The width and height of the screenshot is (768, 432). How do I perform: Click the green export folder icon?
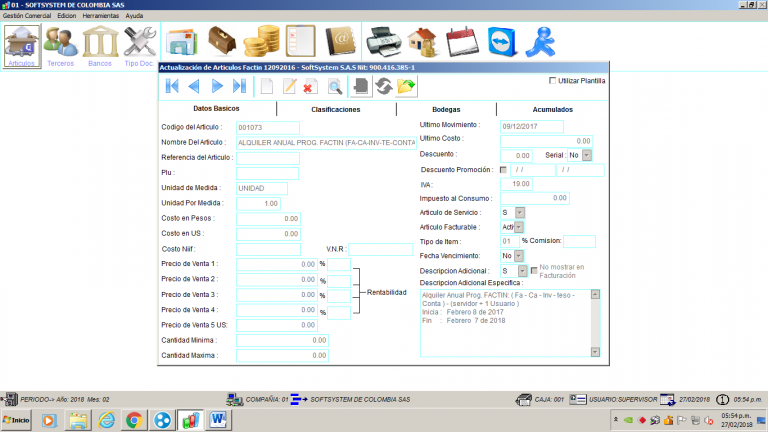[407, 86]
